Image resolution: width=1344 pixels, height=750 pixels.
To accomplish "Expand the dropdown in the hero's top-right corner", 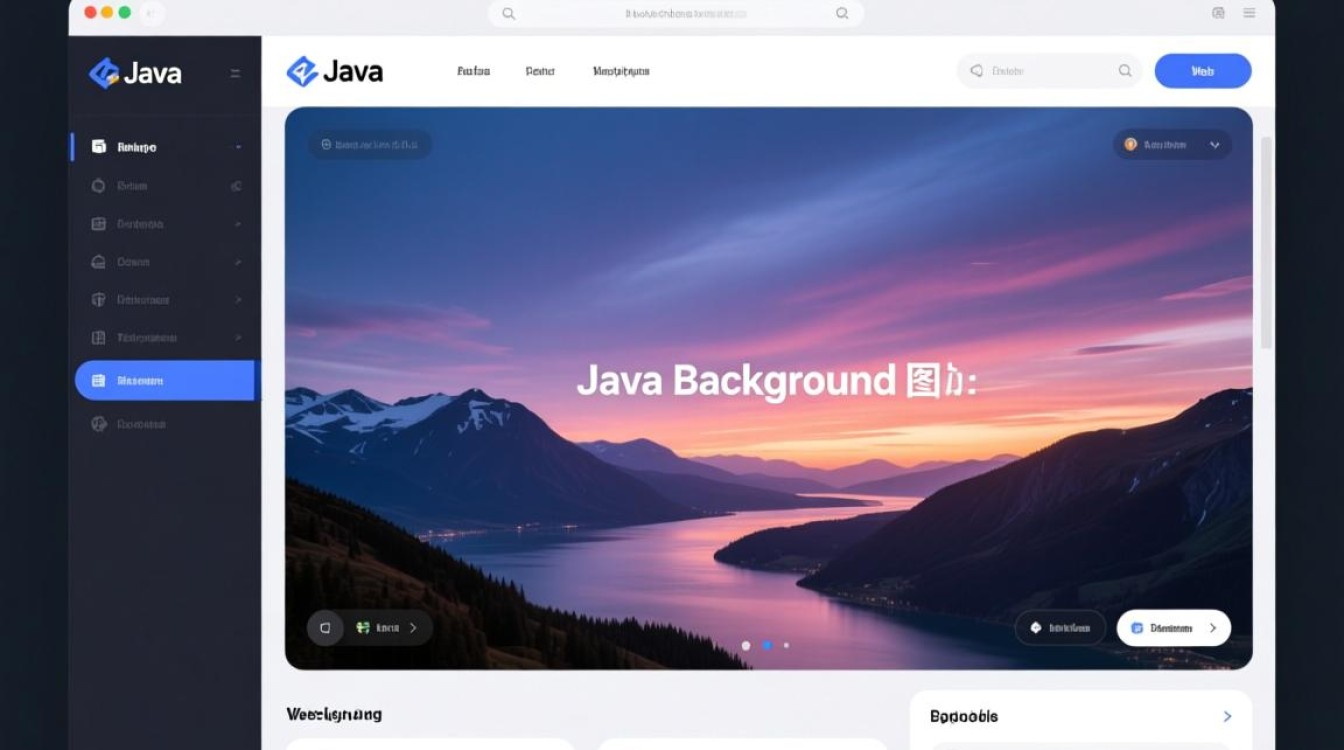I will coord(1216,144).
